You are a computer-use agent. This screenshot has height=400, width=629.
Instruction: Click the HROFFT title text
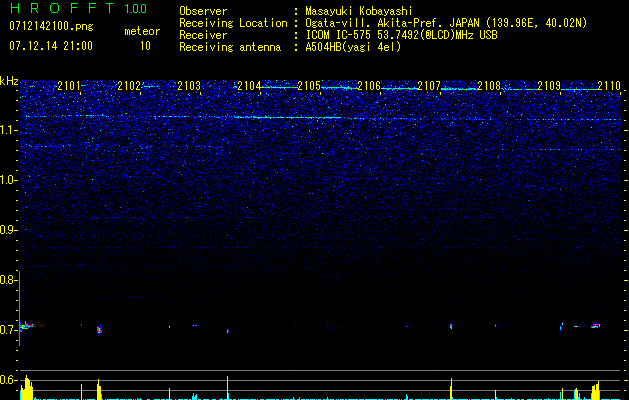coord(61,8)
